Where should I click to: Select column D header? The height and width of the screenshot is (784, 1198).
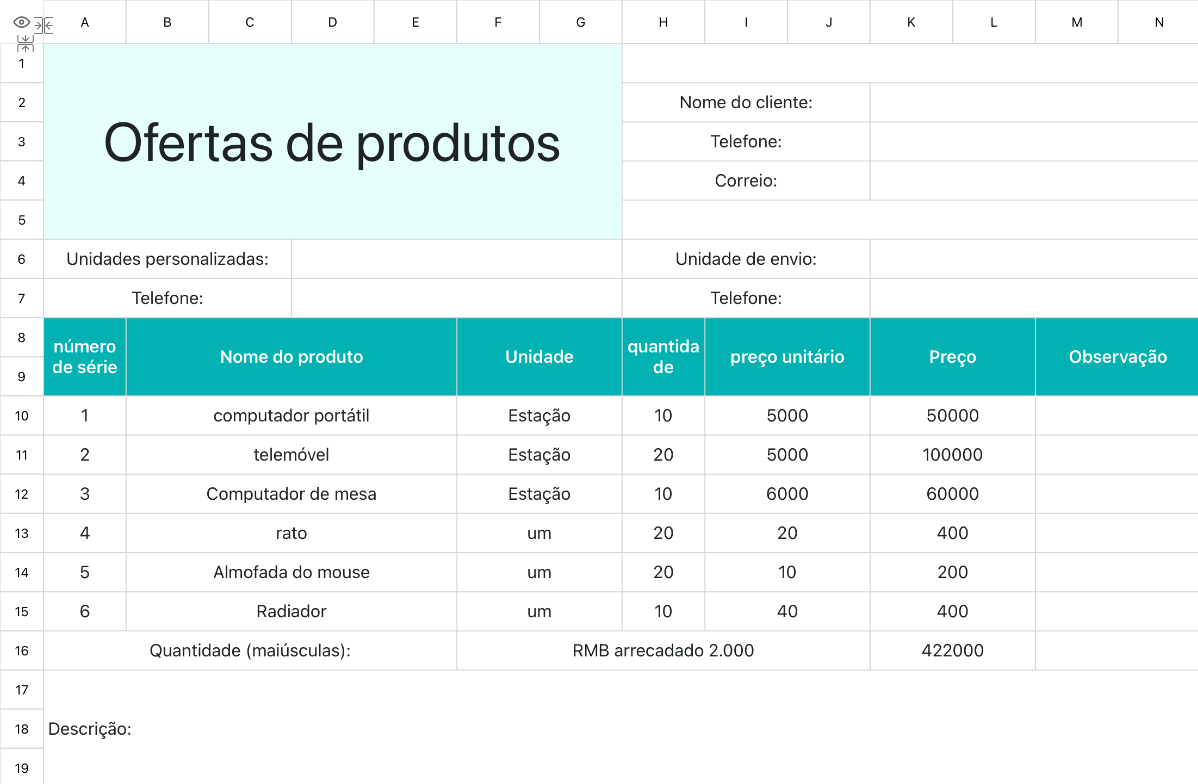point(332,22)
